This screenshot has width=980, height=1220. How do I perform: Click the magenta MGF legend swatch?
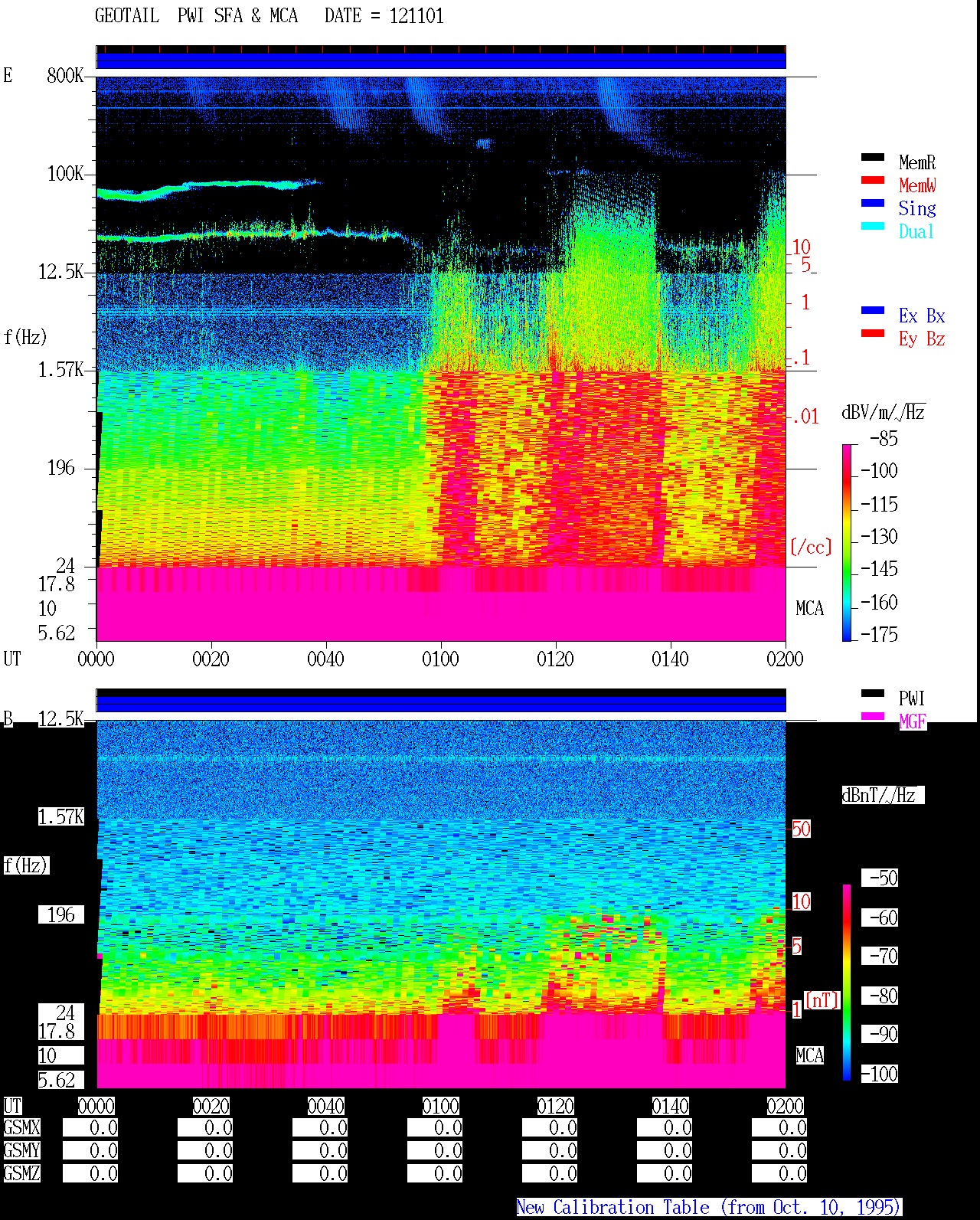click(x=873, y=717)
